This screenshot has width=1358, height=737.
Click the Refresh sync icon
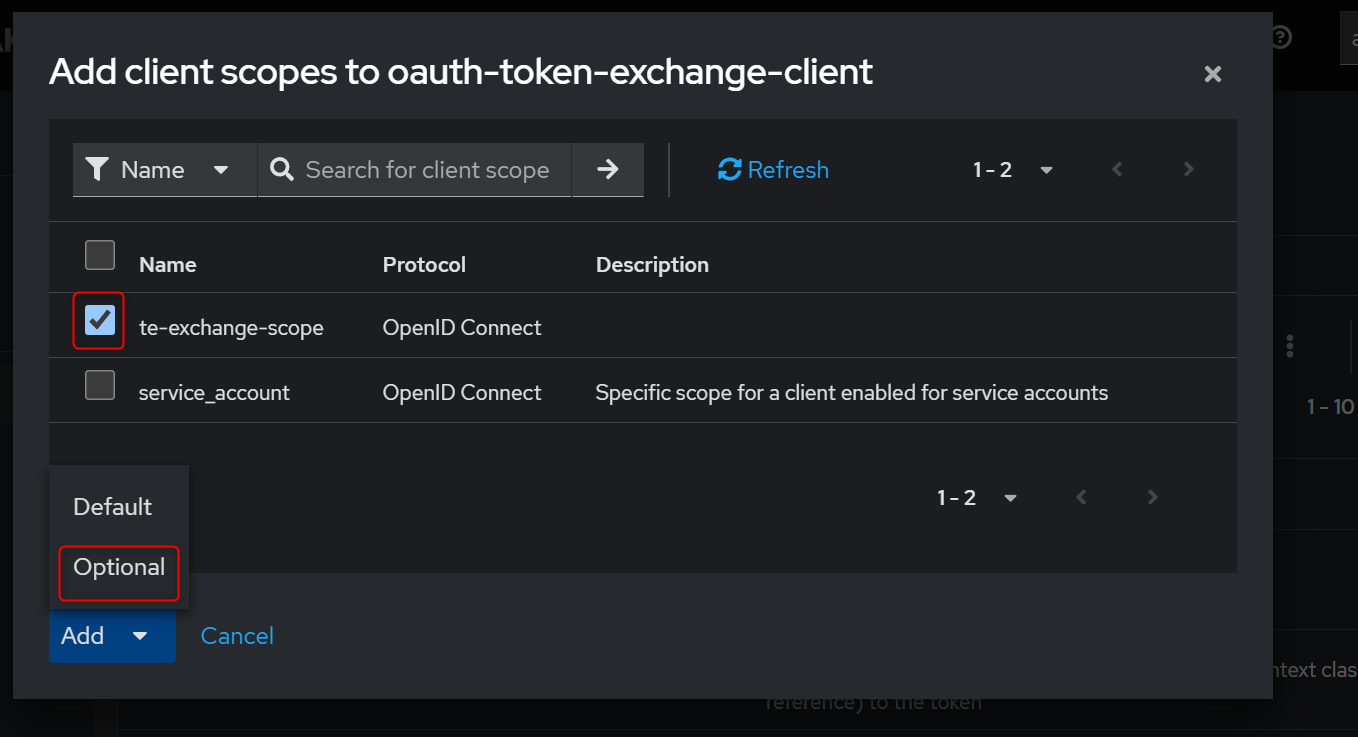(729, 170)
